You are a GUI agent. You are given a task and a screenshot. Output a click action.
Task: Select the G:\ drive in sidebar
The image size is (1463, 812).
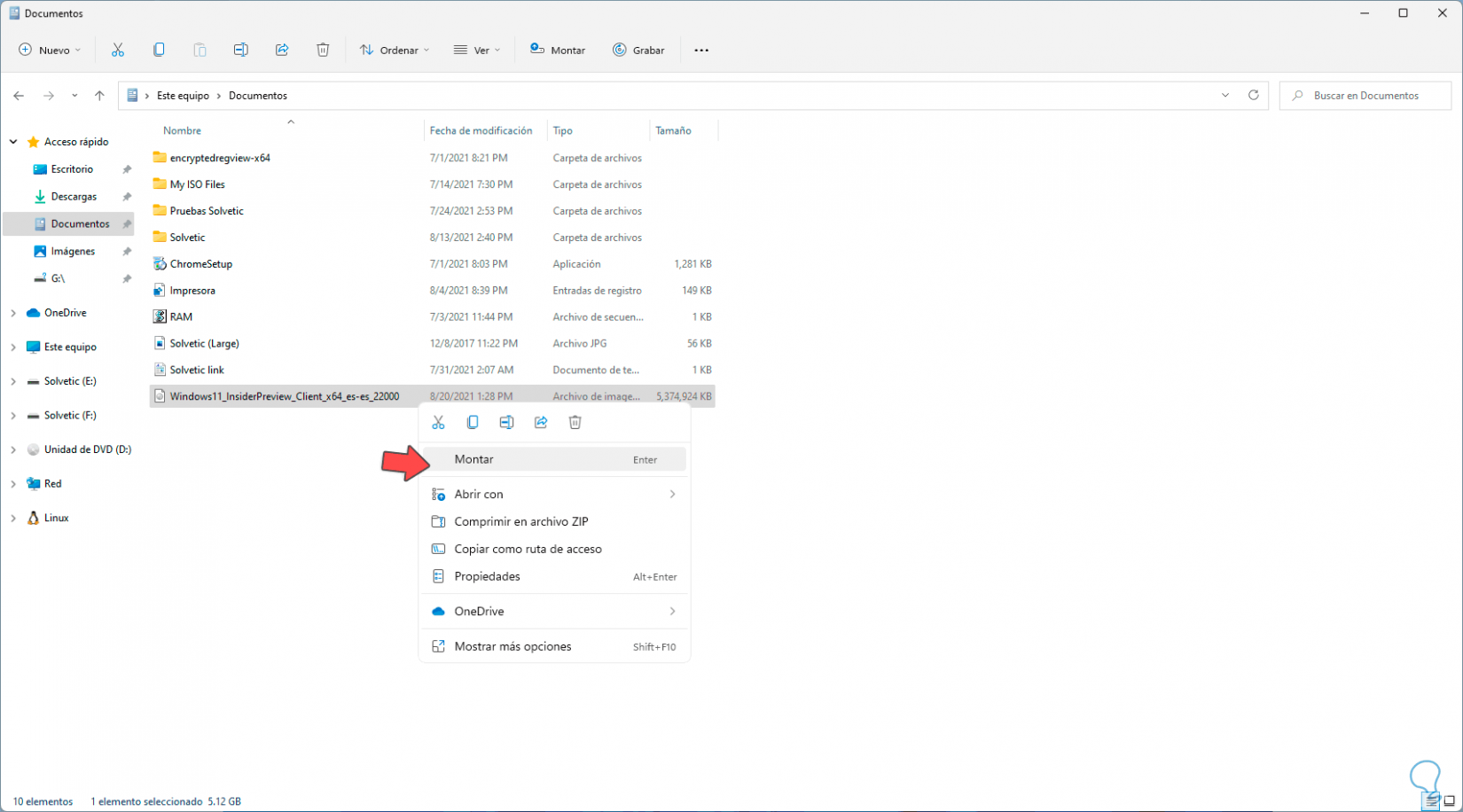pyautogui.click(x=58, y=278)
